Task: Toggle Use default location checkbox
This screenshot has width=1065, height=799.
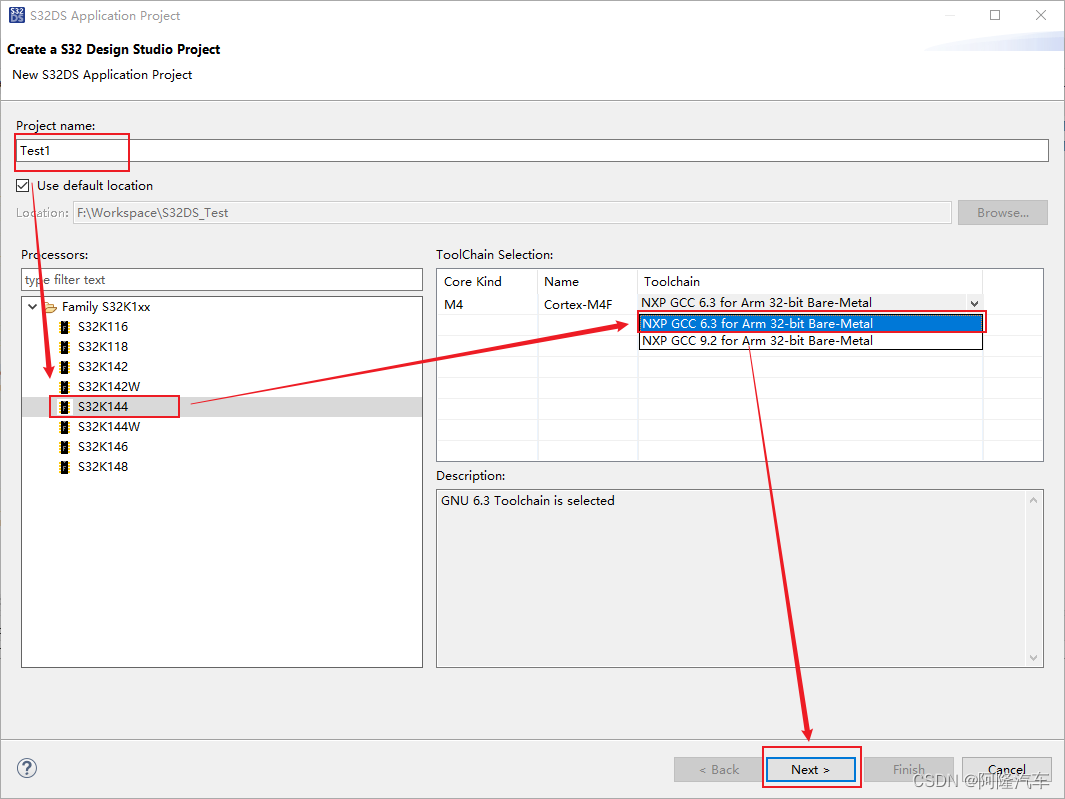Action: 22,185
